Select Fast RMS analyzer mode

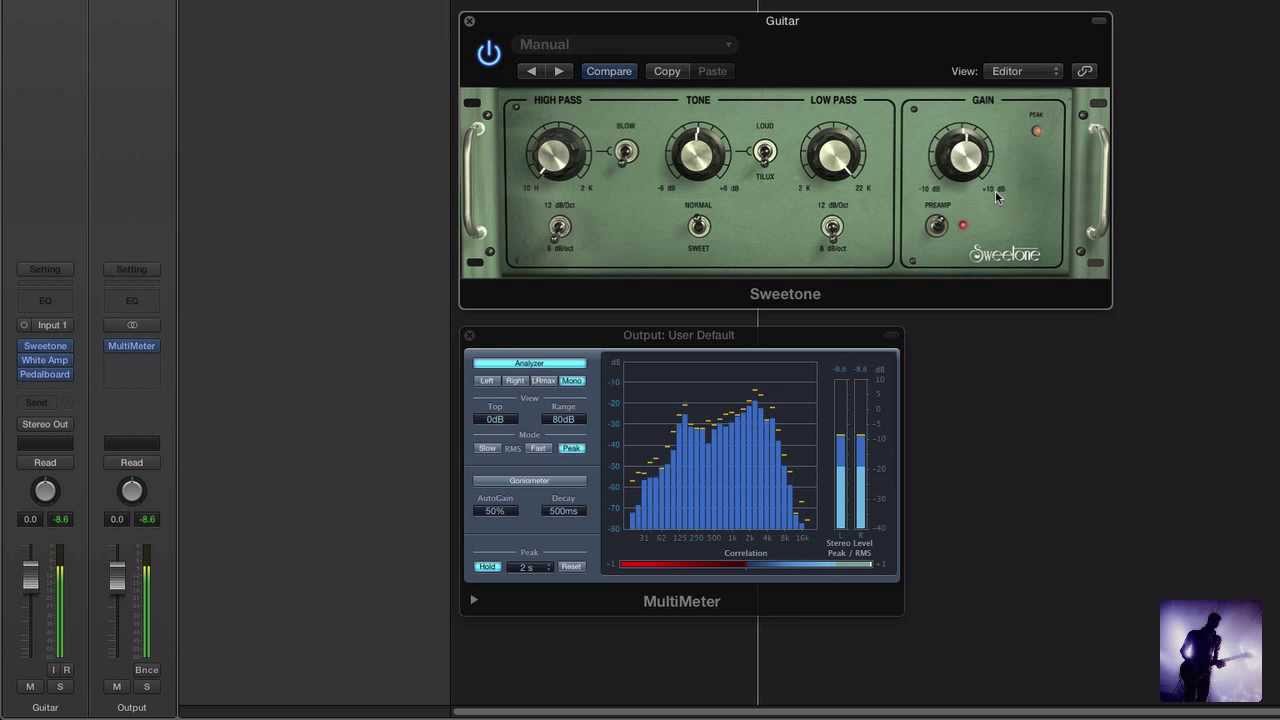click(538, 449)
